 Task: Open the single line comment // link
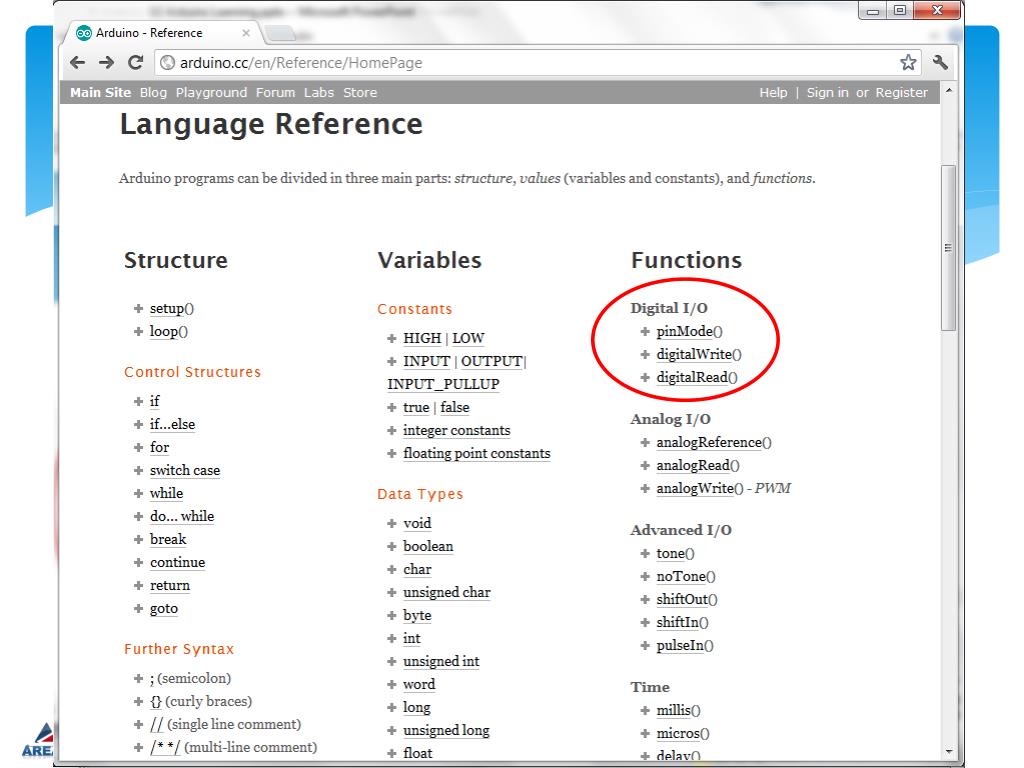(x=157, y=724)
